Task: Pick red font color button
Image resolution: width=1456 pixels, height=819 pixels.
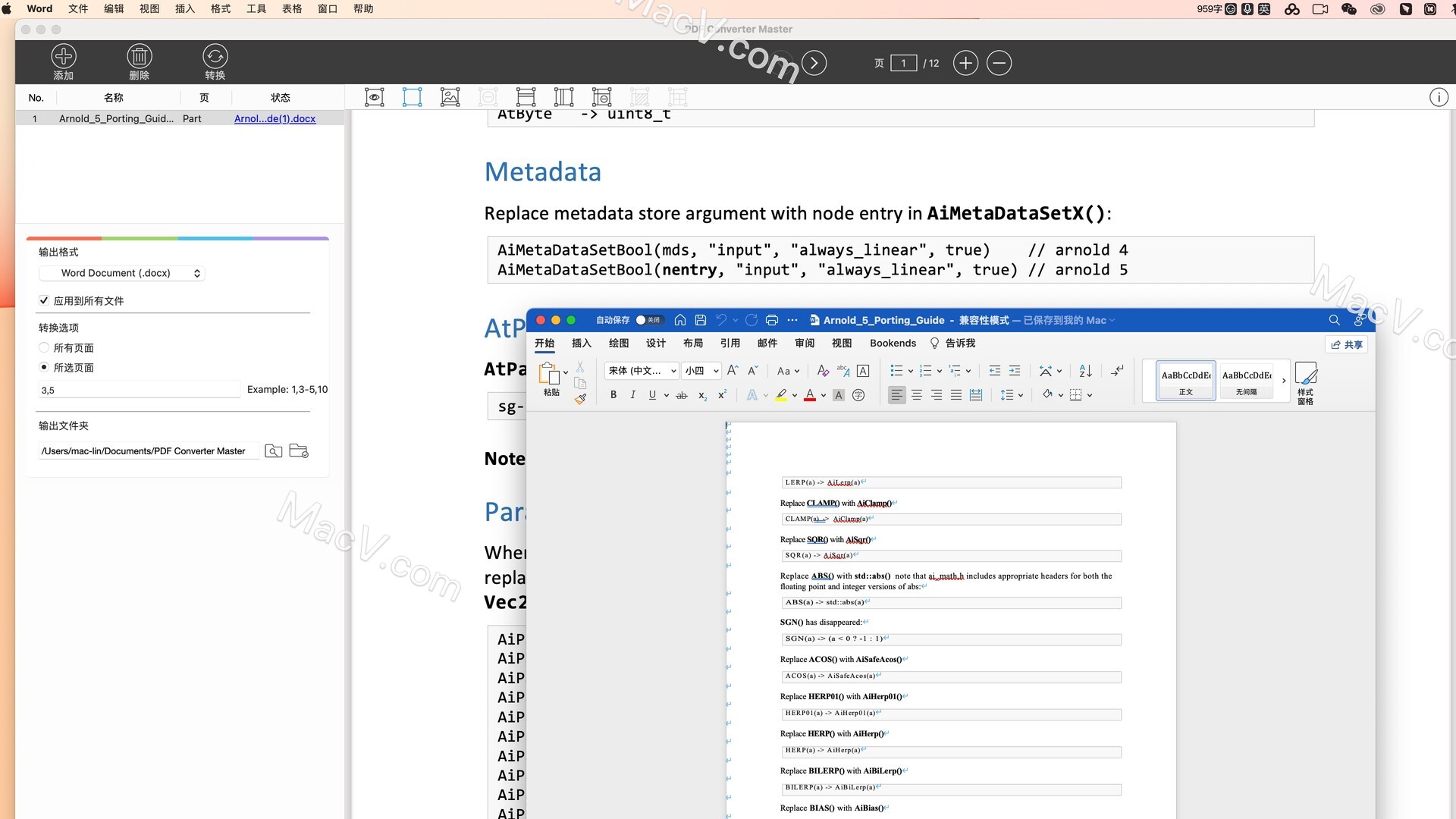Action: point(810,395)
